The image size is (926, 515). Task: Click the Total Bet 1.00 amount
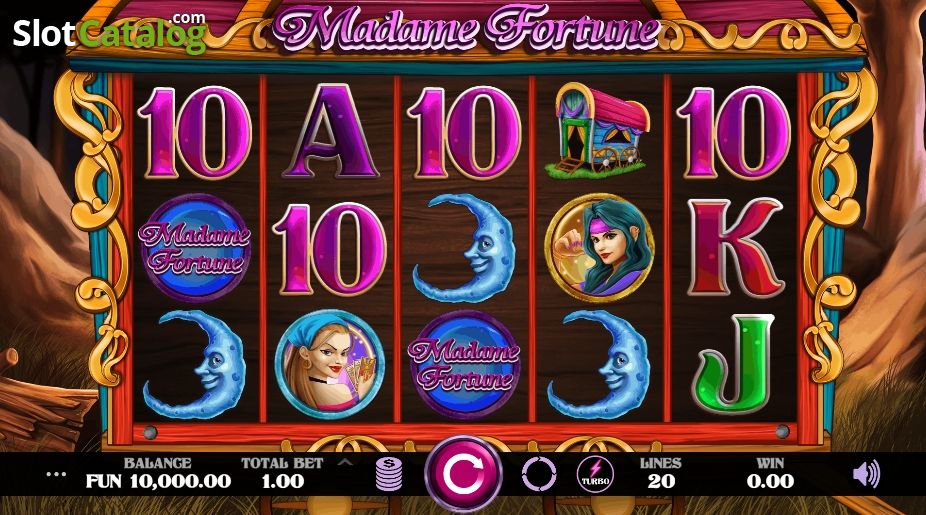click(282, 481)
